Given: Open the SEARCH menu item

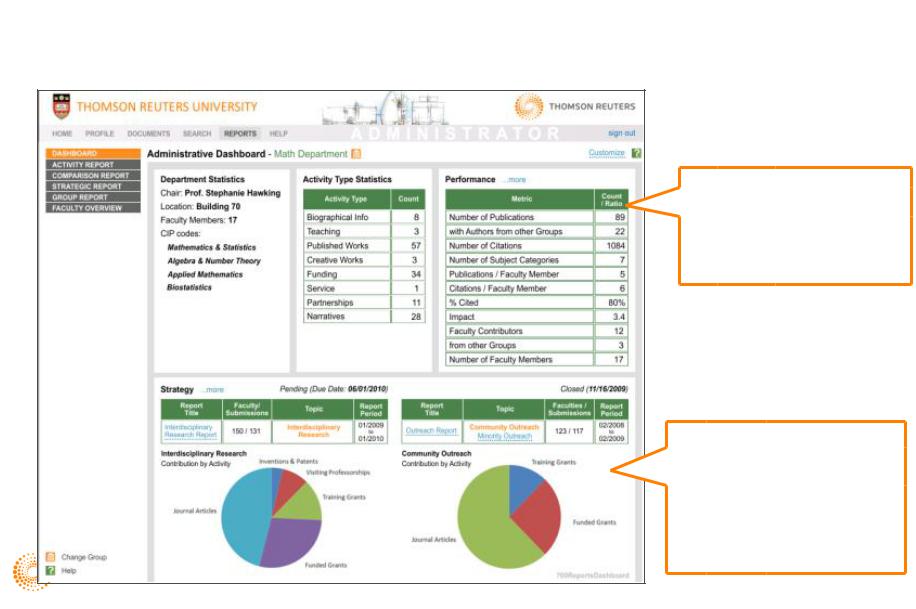Looking at the screenshot, I should [197, 134].
